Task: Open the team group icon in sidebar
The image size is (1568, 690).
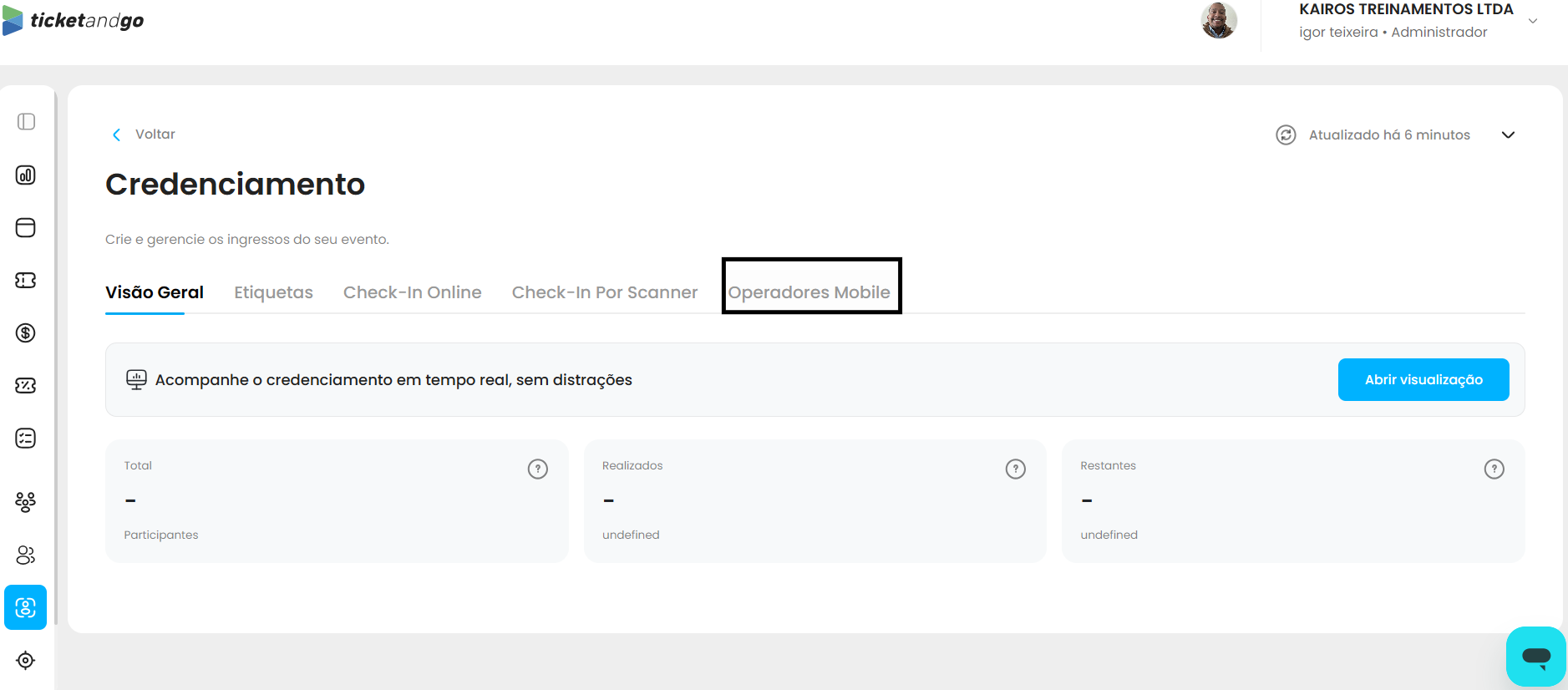Action: [26, 501]
